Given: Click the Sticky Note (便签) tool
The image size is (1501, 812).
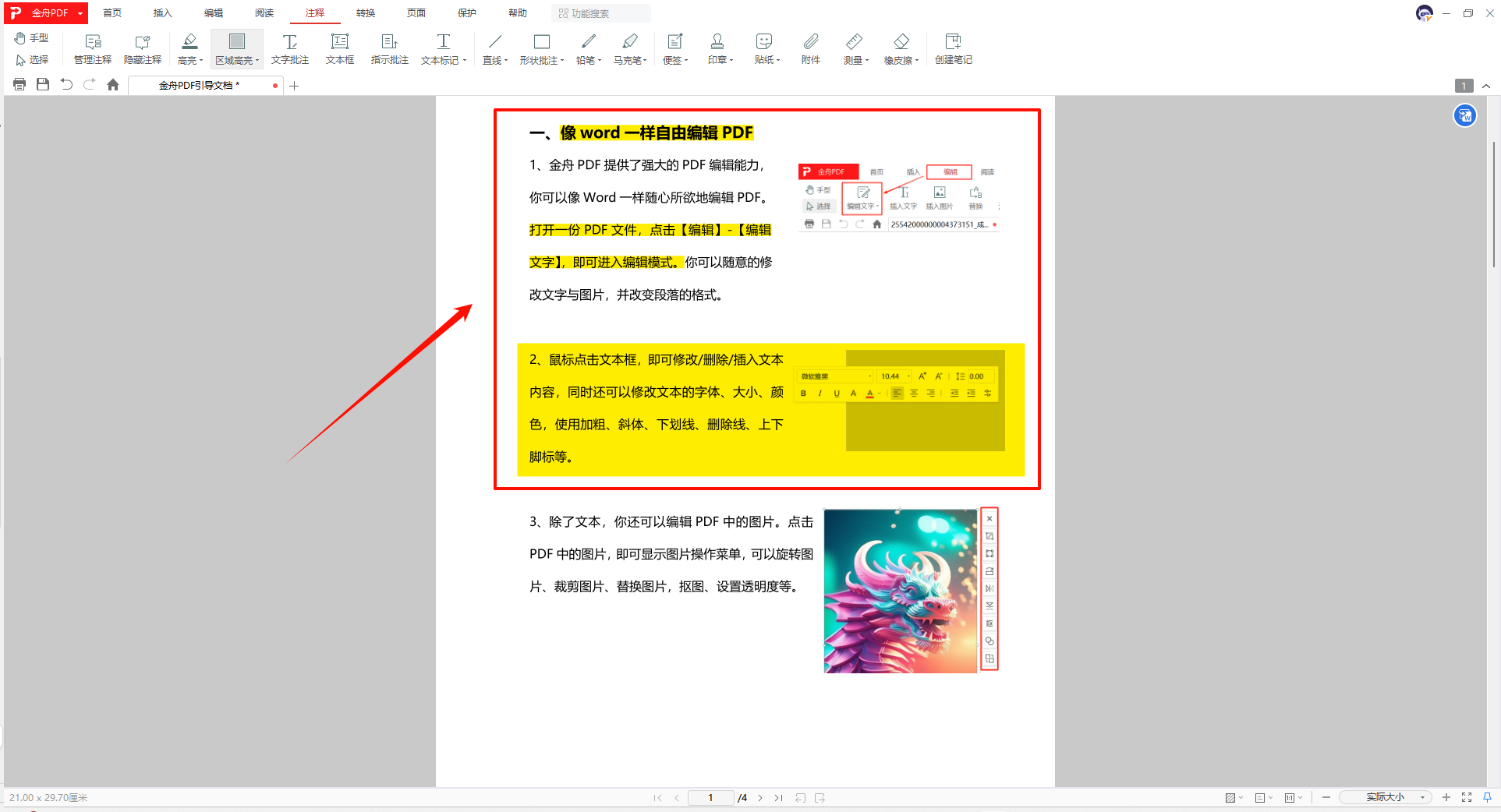Looking at the screenshot, I should click(674, 48).
